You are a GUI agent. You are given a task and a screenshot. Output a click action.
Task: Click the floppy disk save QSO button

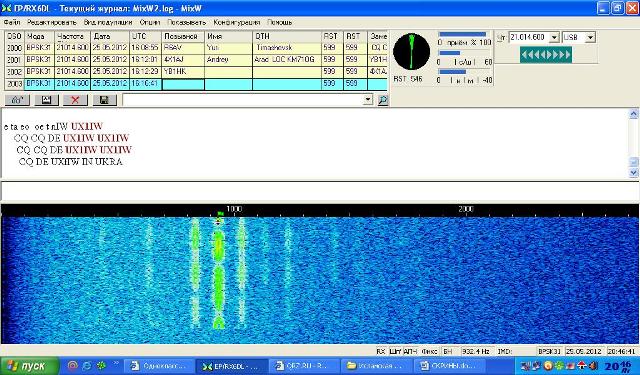click(104, 100)
